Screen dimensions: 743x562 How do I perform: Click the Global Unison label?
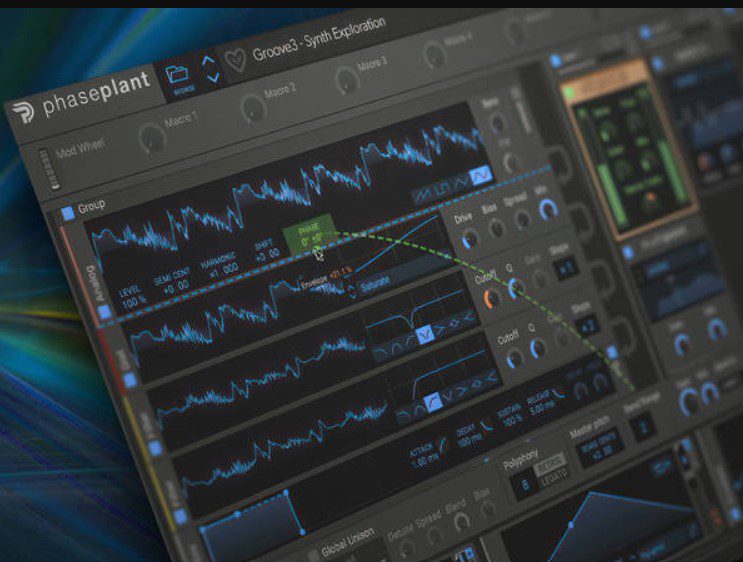[x=347, y=542]
